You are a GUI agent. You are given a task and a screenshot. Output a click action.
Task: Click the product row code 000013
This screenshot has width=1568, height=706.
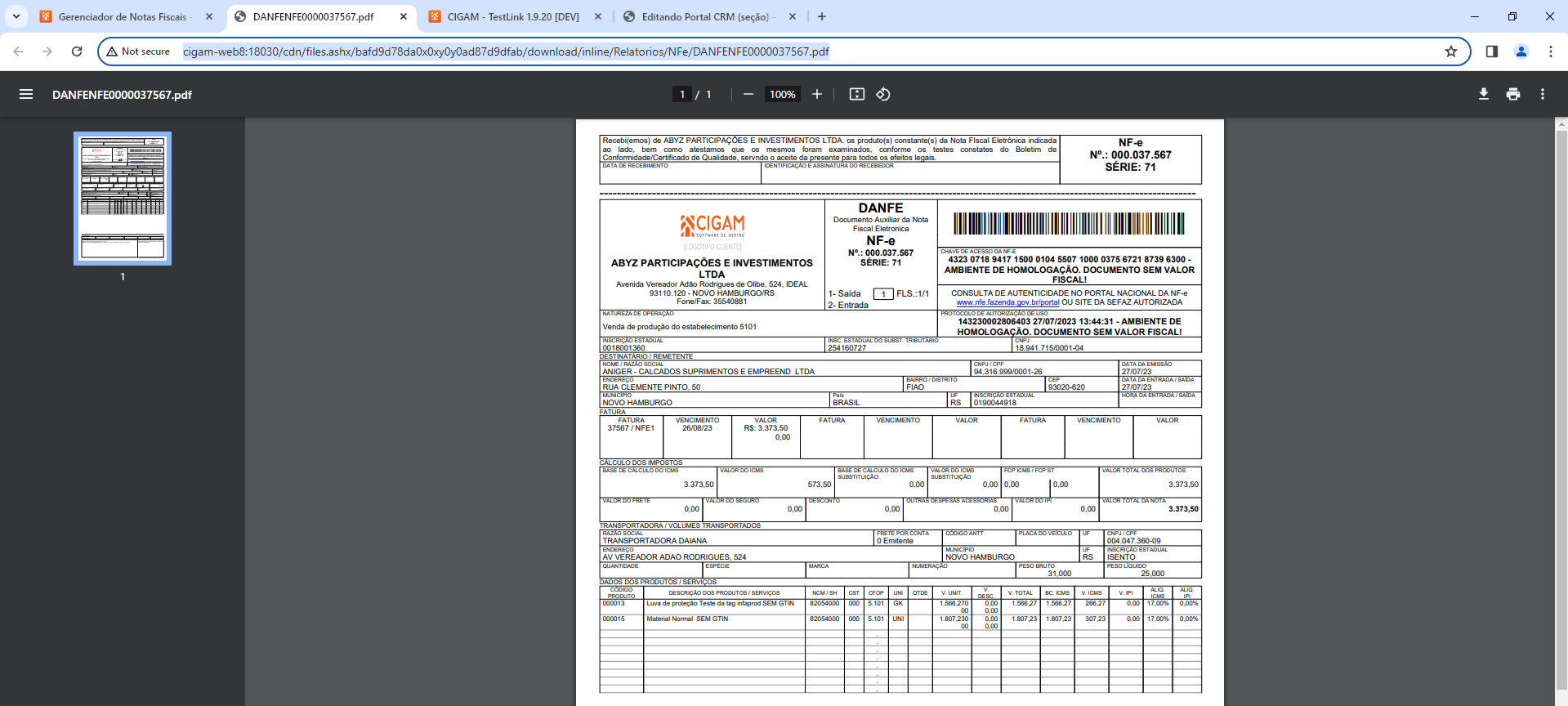(614, 604)
